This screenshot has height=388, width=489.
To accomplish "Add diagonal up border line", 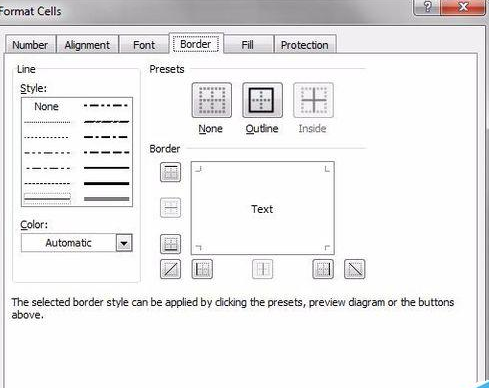I will pyautogui.click(x=170, y=269).
